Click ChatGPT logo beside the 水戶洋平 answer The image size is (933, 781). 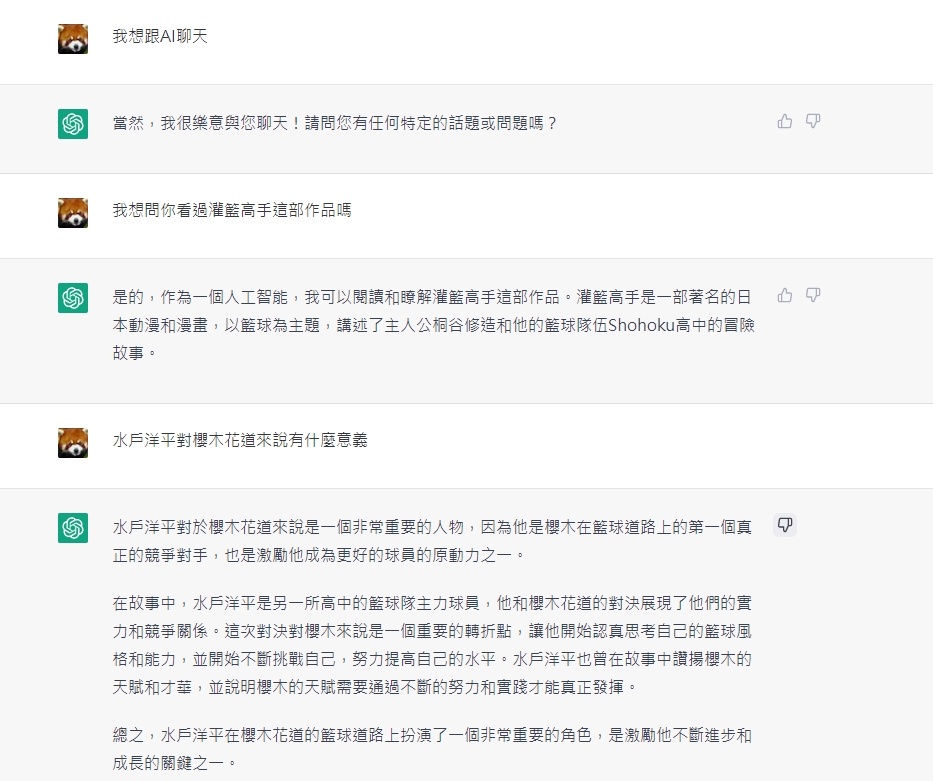click(x=73, y=528)
